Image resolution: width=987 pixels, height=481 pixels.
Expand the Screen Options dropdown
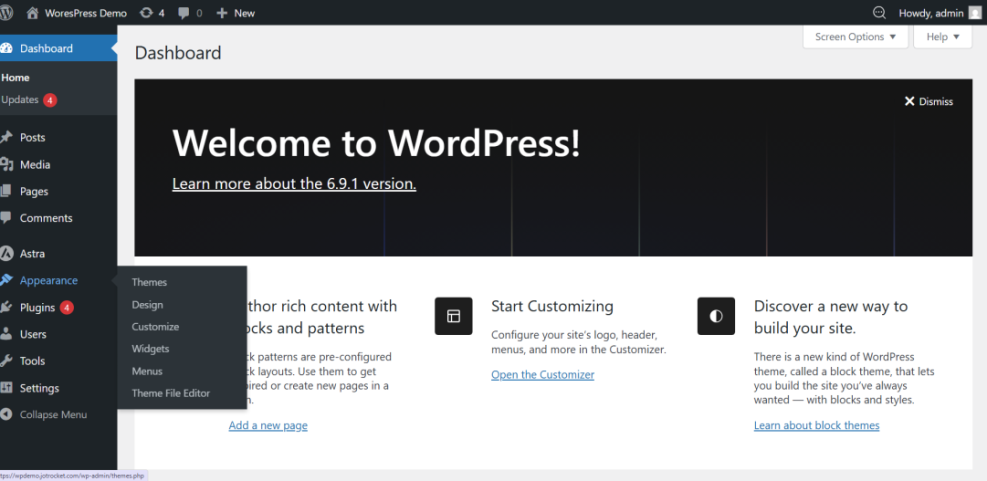[x=855, y=37]
